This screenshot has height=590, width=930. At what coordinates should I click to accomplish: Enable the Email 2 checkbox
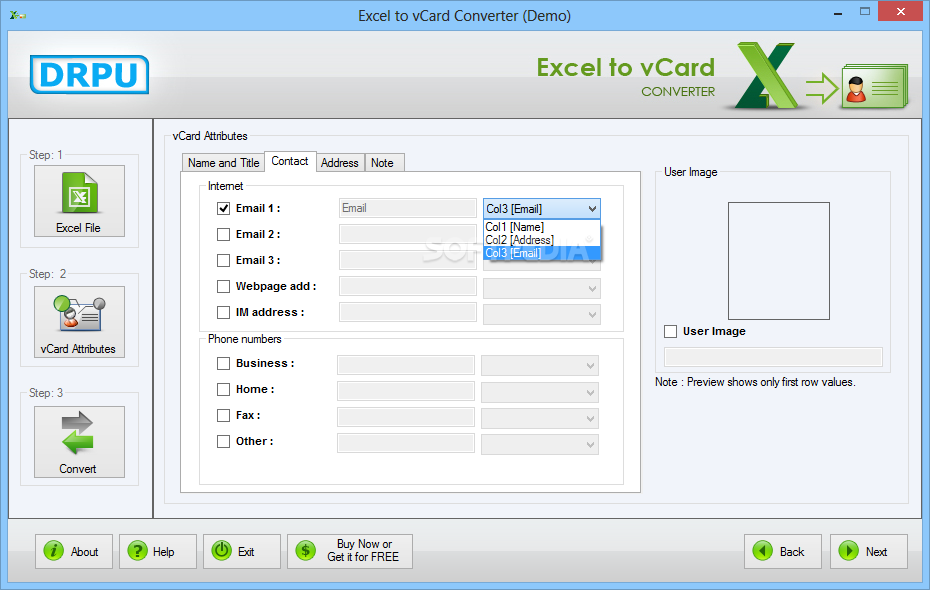point(224,235)
